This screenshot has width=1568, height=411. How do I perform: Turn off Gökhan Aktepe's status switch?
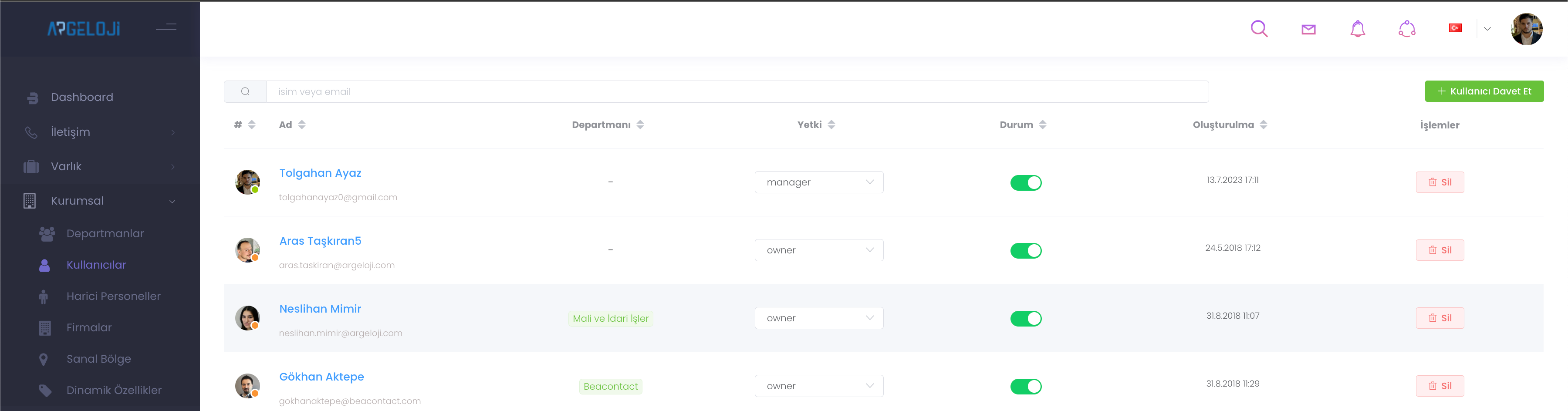(x=1026, y=387)
